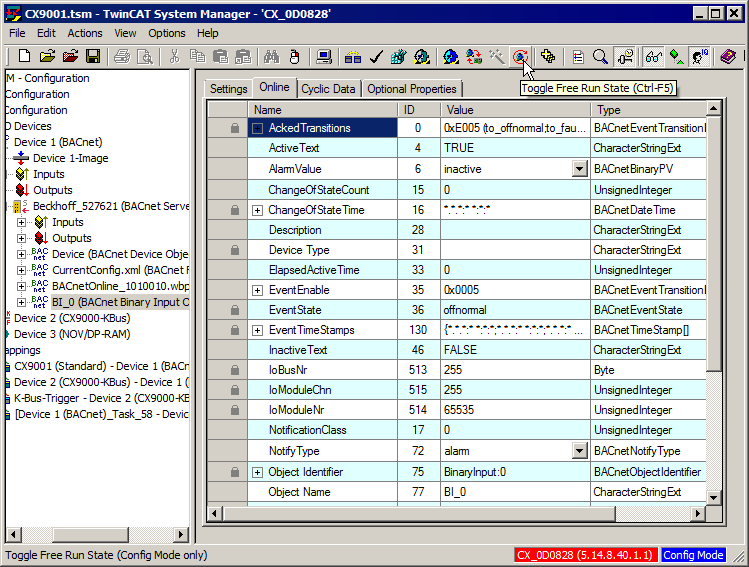Reload I/O devices toolbar icon
749x567 pixels.
click(474, 57)
